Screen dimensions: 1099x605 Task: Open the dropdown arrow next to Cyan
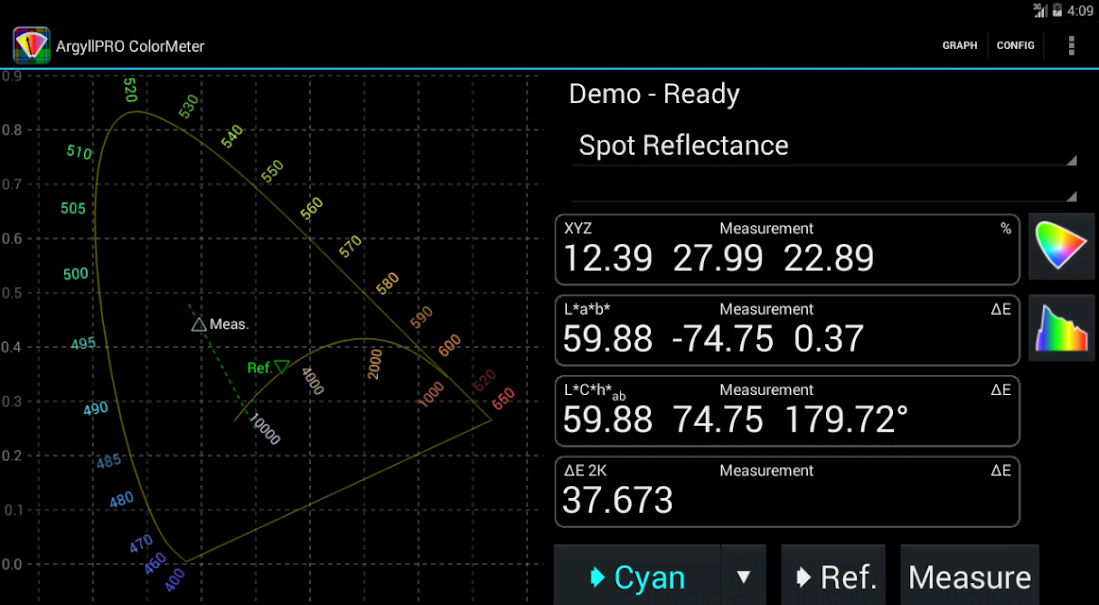click(x=744, y=577)
